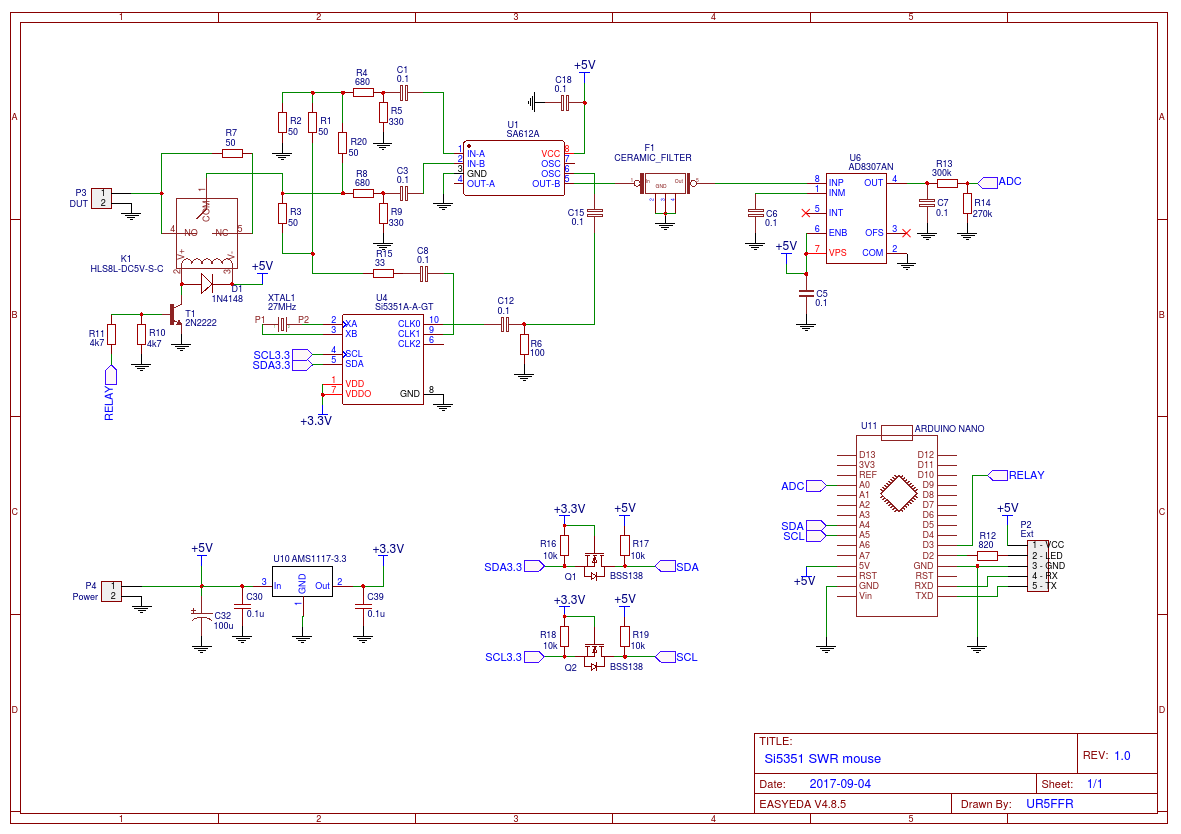Click the BSS138 MOSFET Q2
The image size is (1181, 834).
594,658
